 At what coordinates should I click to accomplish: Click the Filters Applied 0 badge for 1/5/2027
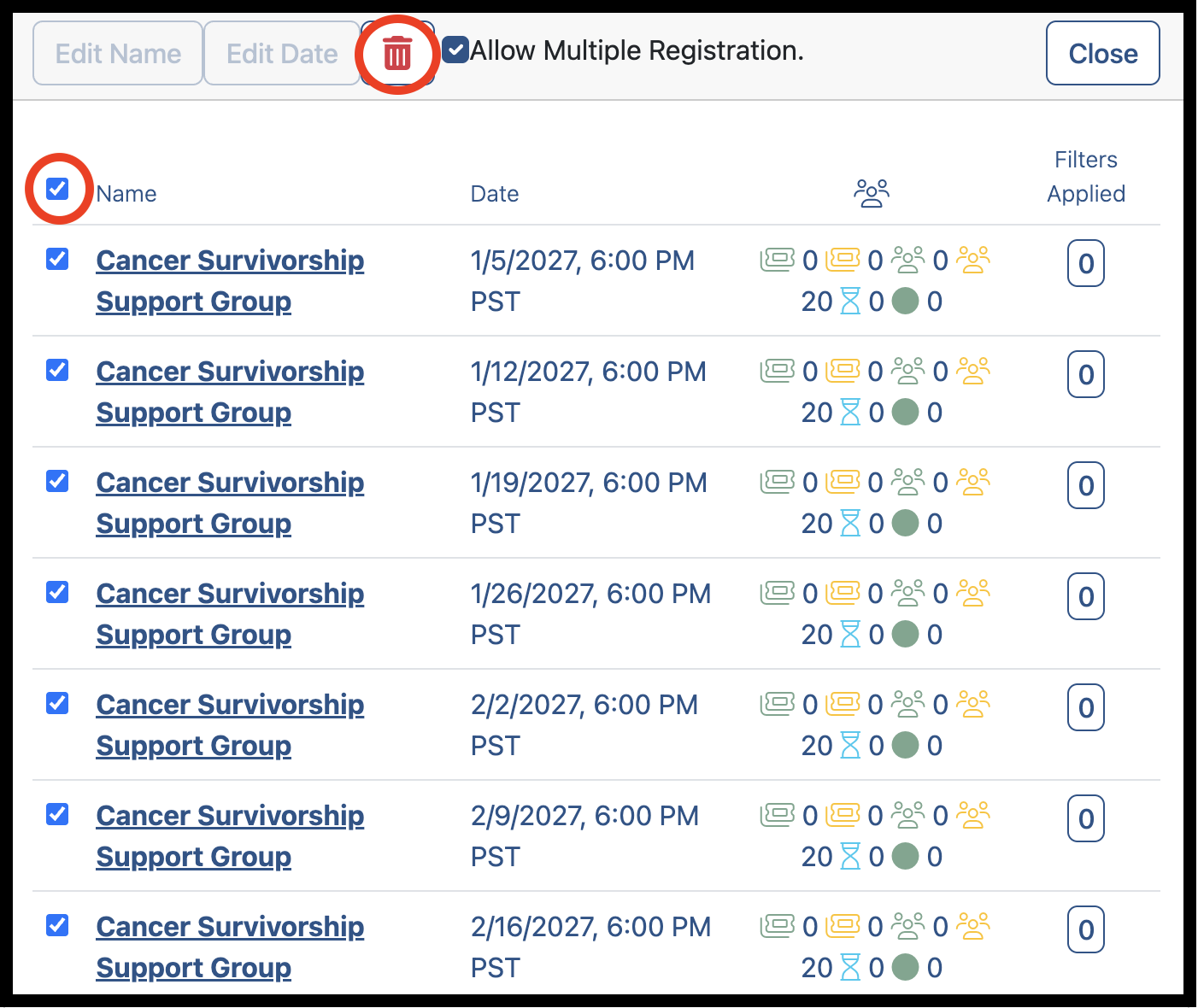(x=1086, y=263)
